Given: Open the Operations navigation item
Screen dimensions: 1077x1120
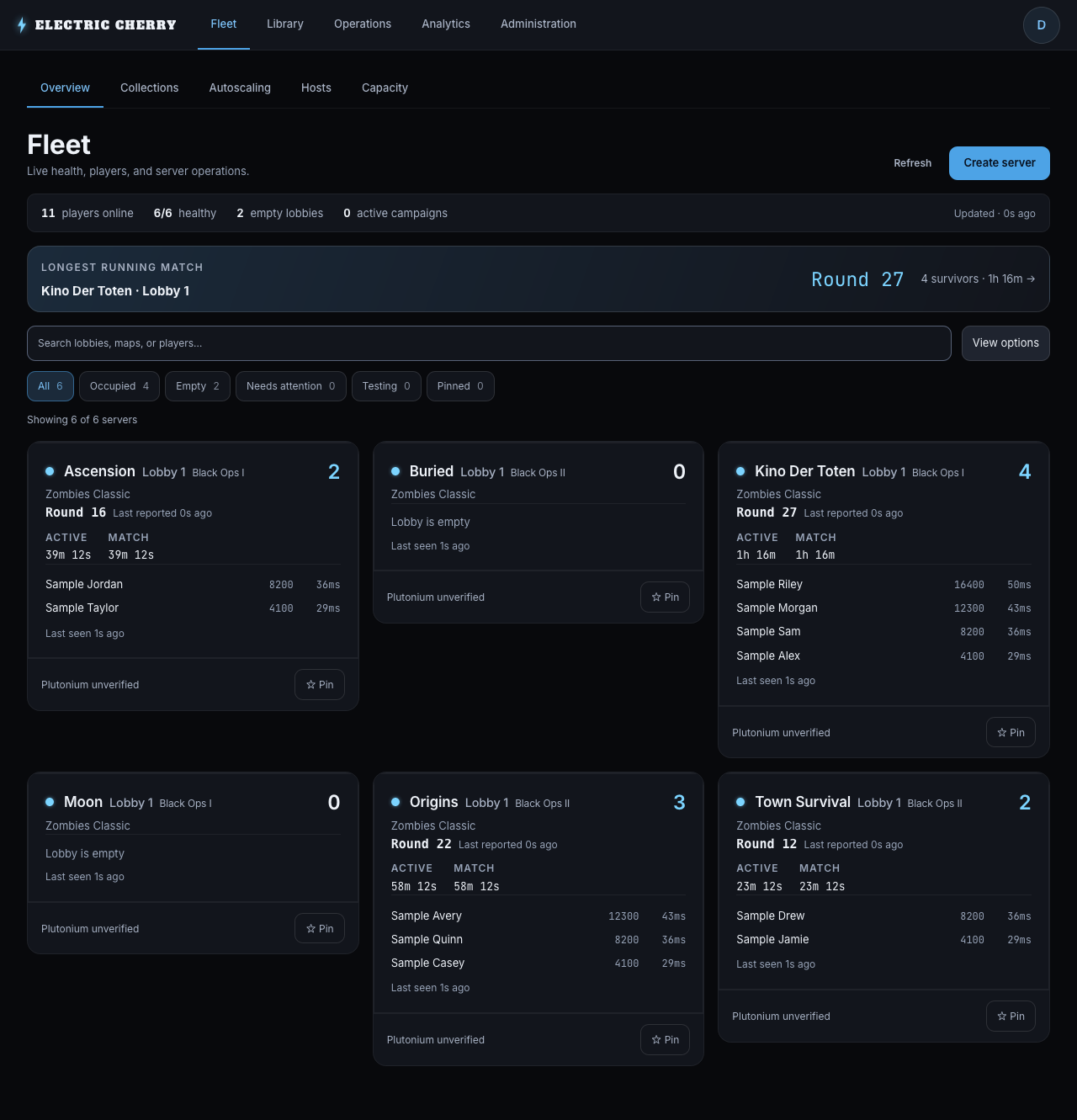Looking at the screenshot, I should (363, 24).
